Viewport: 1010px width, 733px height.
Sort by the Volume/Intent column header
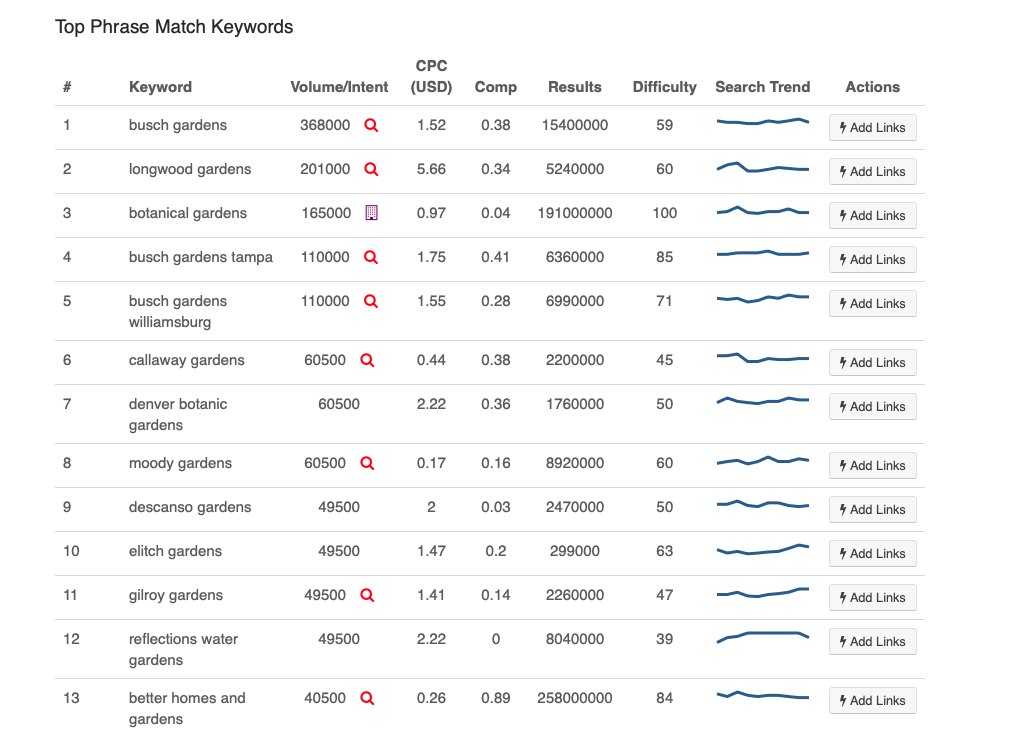339,87
